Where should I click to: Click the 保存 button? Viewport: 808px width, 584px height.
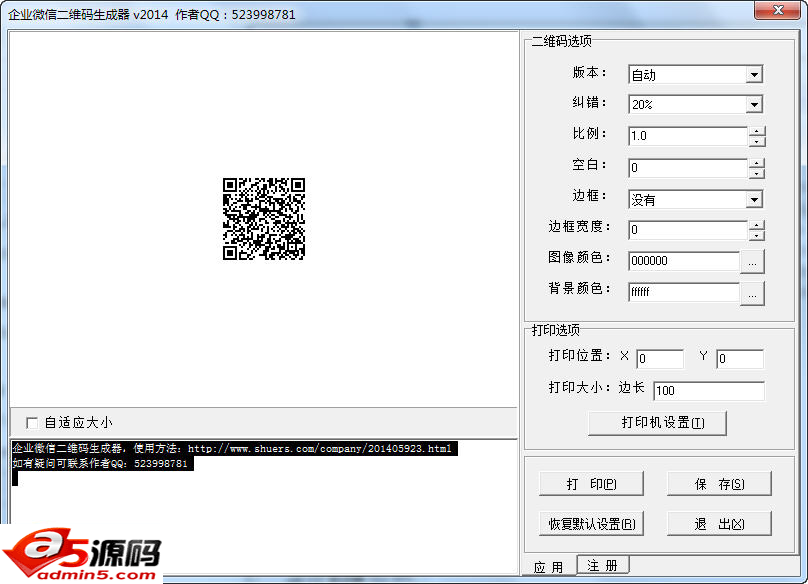[x=719, y=484]
